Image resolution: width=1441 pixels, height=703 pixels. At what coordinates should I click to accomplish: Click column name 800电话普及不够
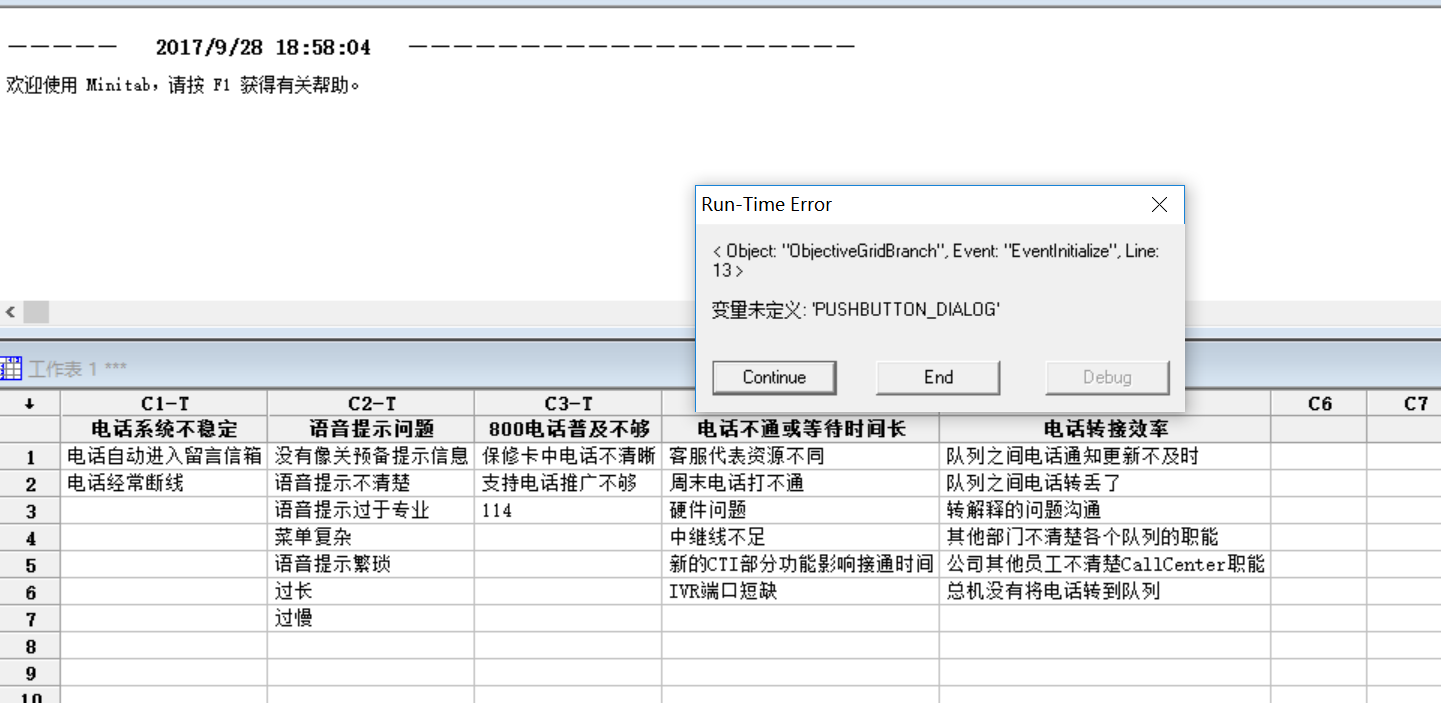point(568,429)
